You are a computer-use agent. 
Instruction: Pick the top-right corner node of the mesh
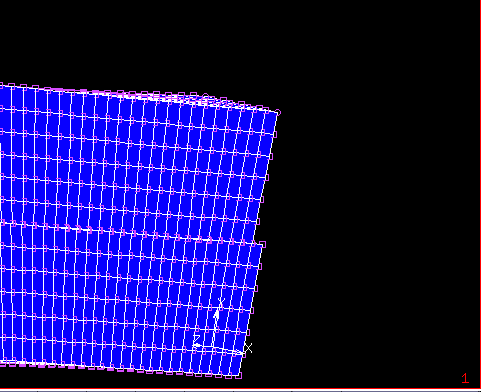(278, 113)
